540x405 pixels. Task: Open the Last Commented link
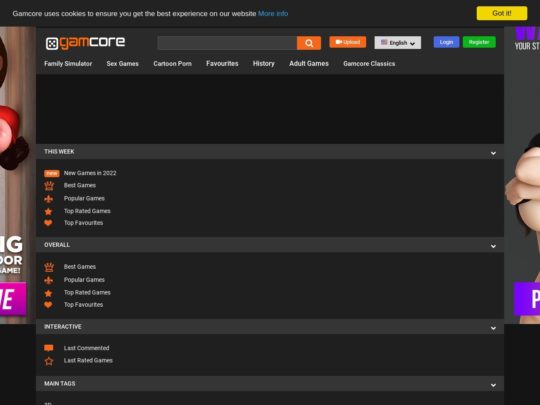(x=86, y=348)
